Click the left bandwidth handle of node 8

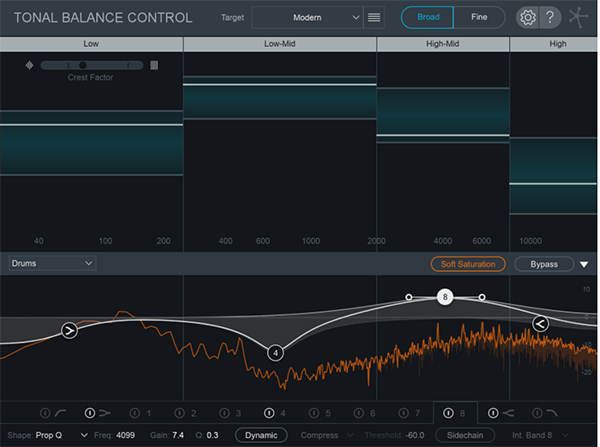pyautogui.click(x=409, y=297)
